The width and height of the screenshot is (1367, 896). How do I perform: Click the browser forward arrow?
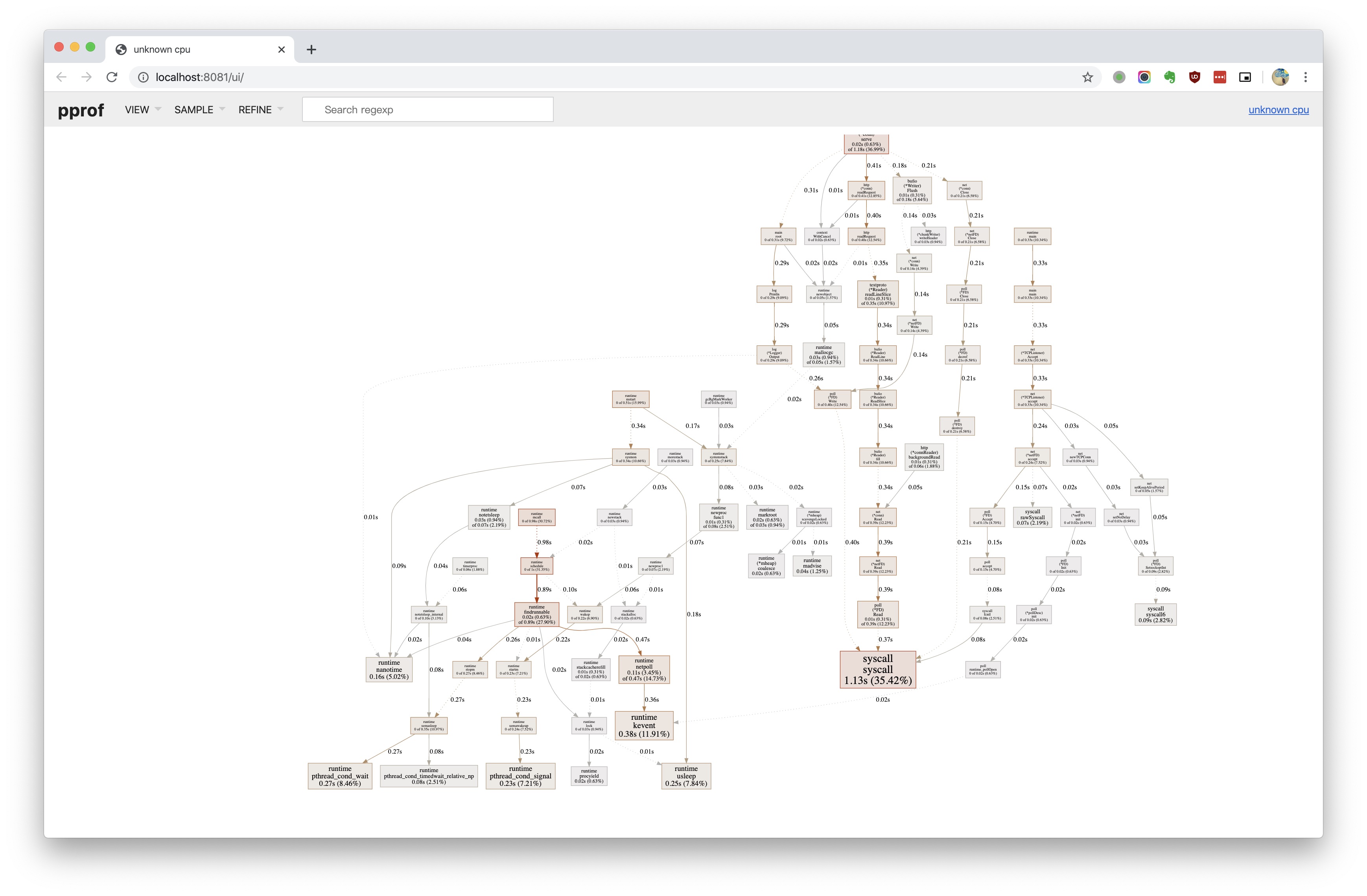point(87,77)
